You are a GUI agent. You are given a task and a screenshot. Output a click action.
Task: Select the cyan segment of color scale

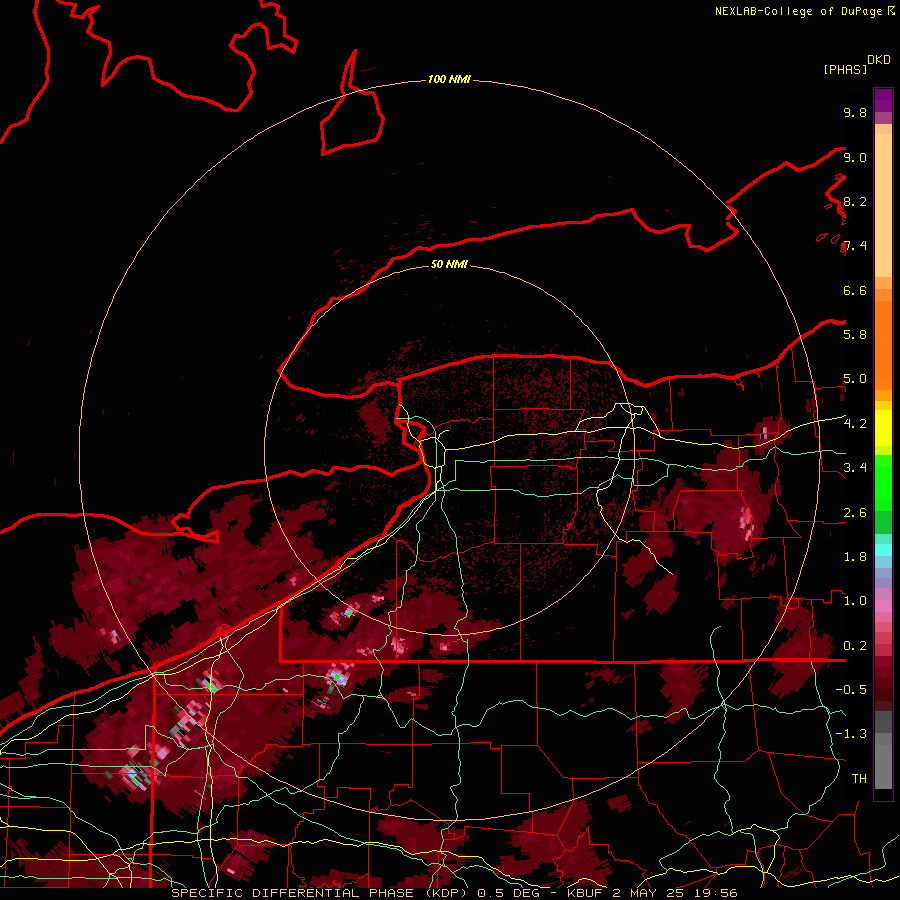click(883, 550)
